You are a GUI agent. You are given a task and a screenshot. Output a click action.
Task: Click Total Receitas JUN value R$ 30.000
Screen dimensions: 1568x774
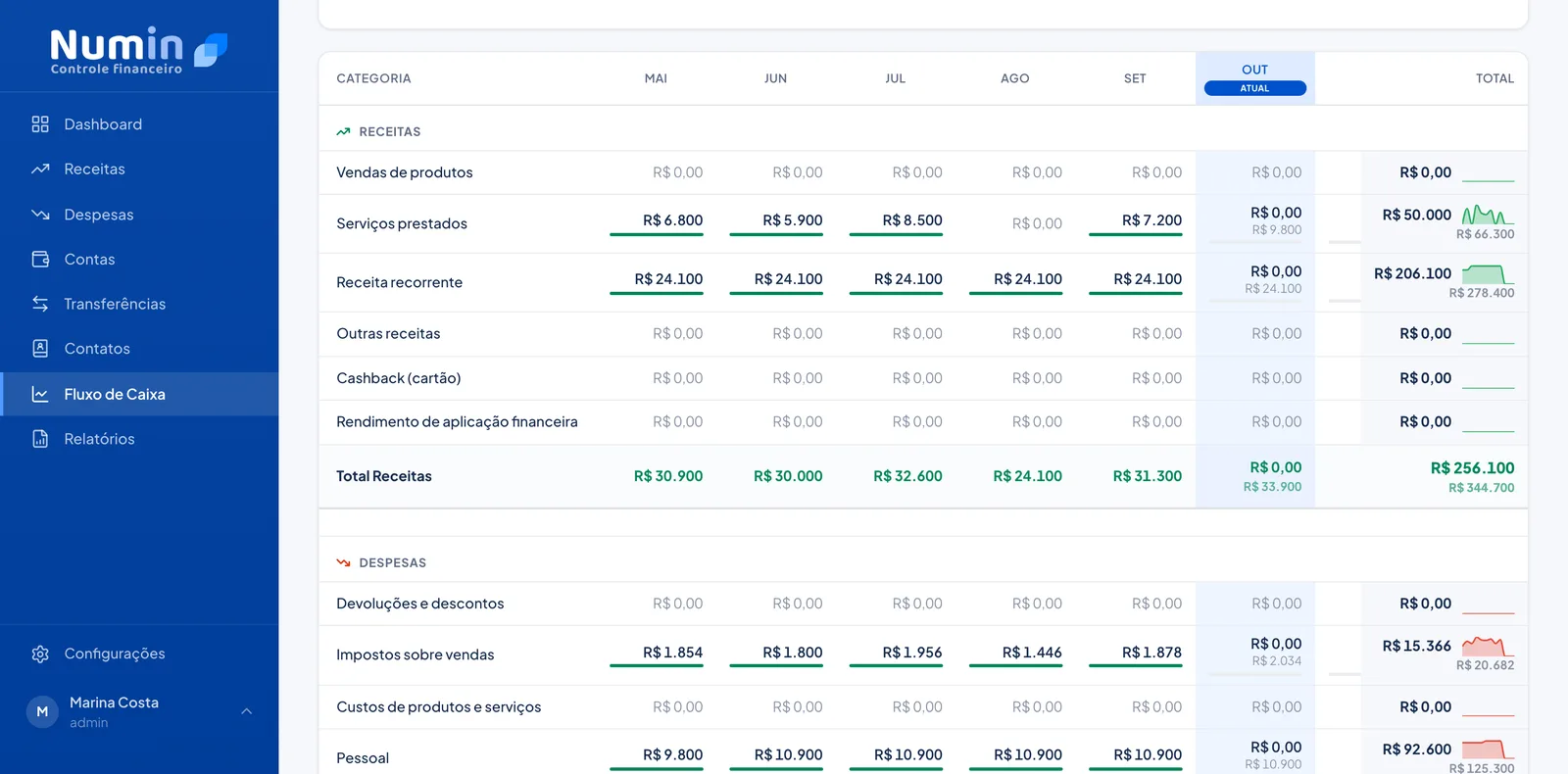coord(788,476)
